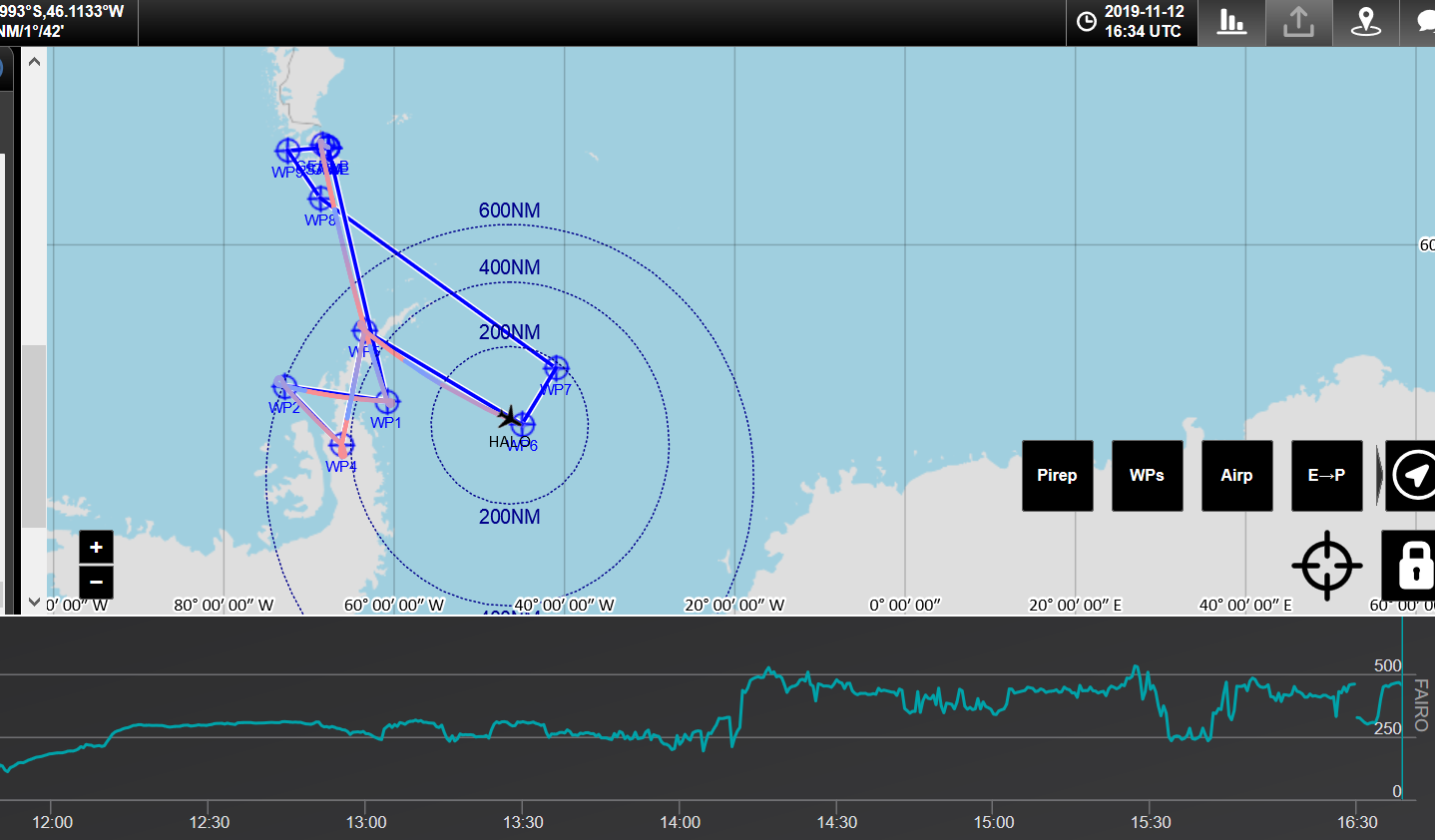Click the 500 value on the chart axis
Screen dimensions: 1435x840
point(1387,665)
